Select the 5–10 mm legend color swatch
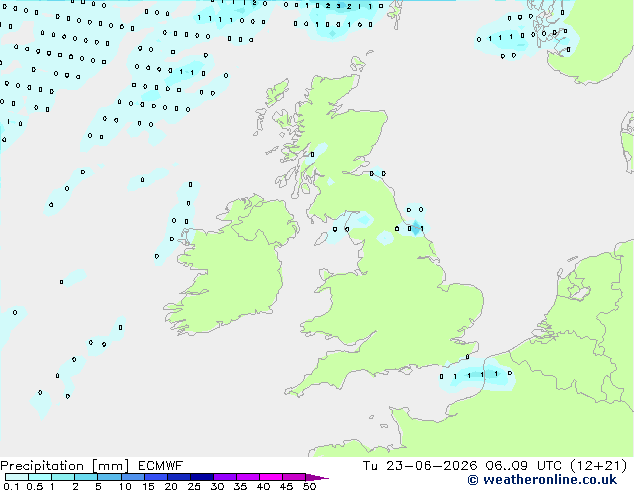Image resolution: width=634 pixels, height=490 pixels. click(109, 477)
